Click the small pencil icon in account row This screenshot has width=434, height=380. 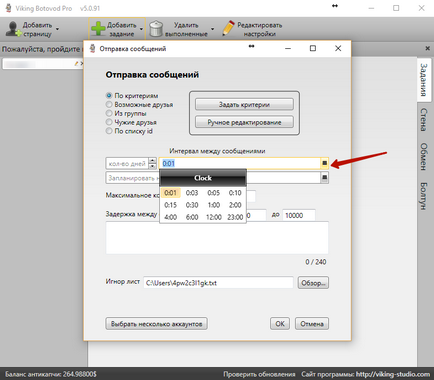(x=76, y=63)
